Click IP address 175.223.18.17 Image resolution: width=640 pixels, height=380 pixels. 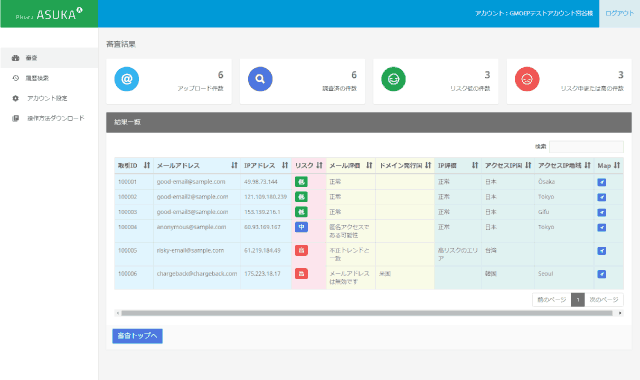click(262, 273)
